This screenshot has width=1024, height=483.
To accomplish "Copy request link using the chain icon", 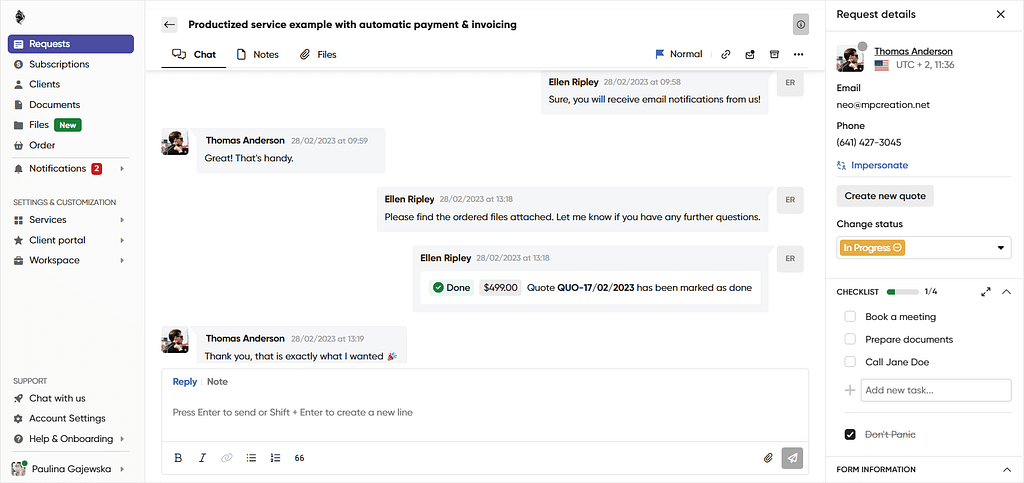I will point(726,55).
